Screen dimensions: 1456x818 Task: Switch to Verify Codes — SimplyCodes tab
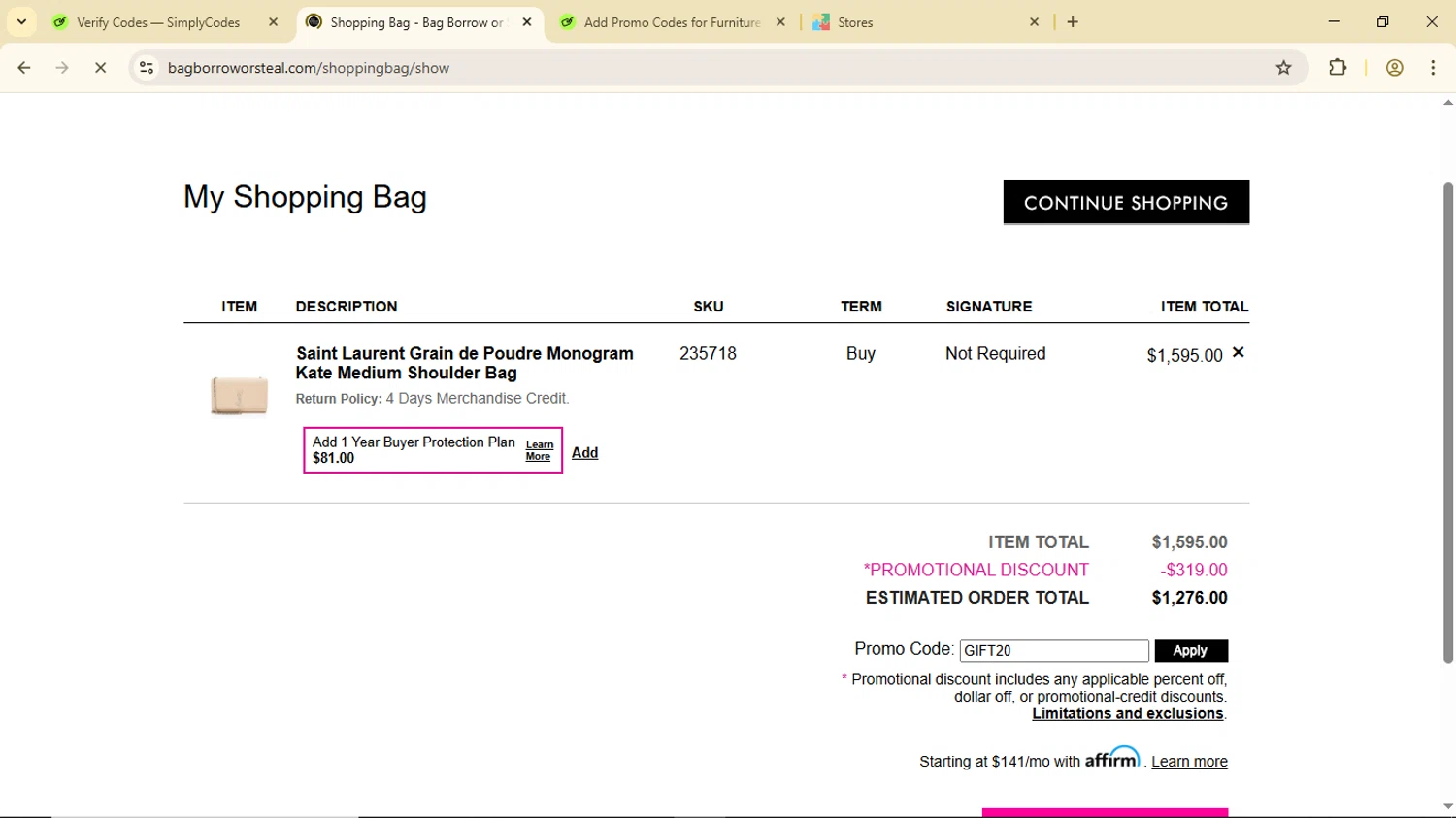[157, 22]
